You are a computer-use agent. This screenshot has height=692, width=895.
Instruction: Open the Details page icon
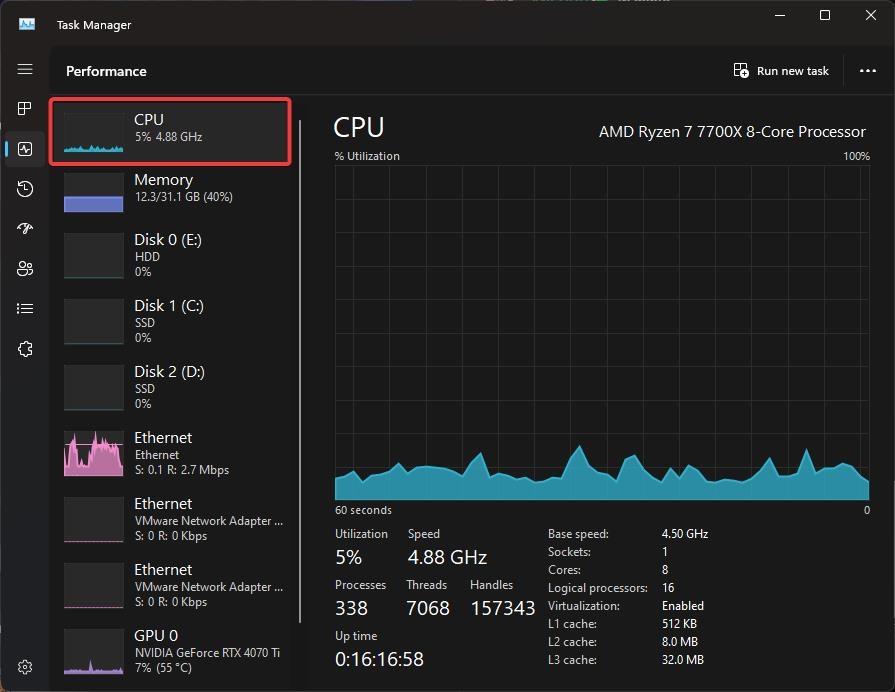(x=25, y=308)
